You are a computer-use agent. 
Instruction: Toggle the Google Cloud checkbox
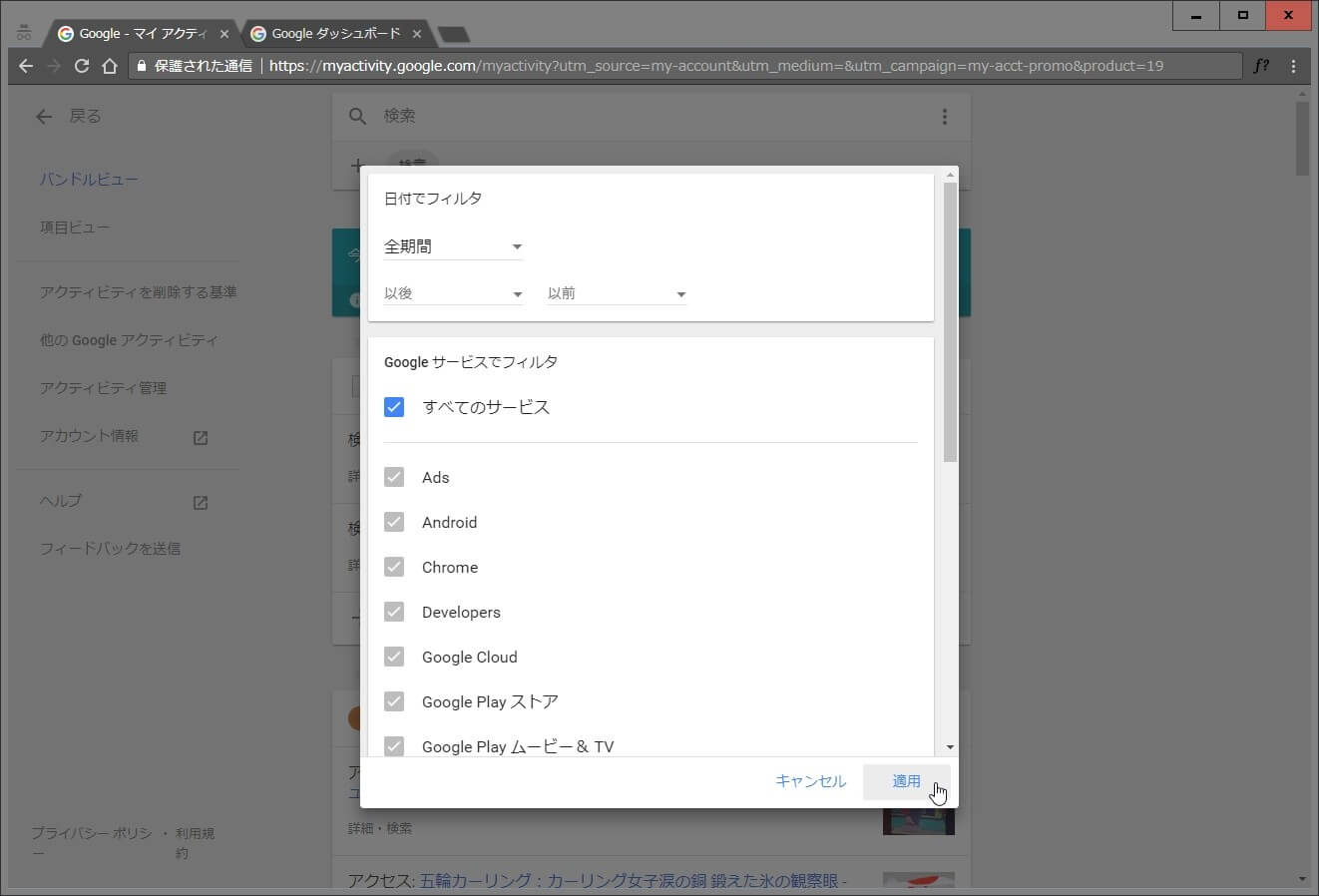[x=394, y=657]
